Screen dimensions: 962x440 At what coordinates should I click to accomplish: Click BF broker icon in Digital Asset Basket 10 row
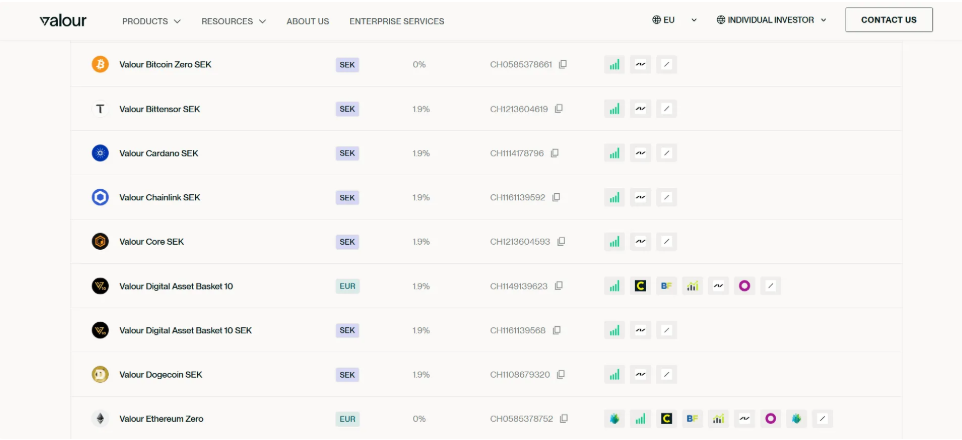click(x=666, y=286)
